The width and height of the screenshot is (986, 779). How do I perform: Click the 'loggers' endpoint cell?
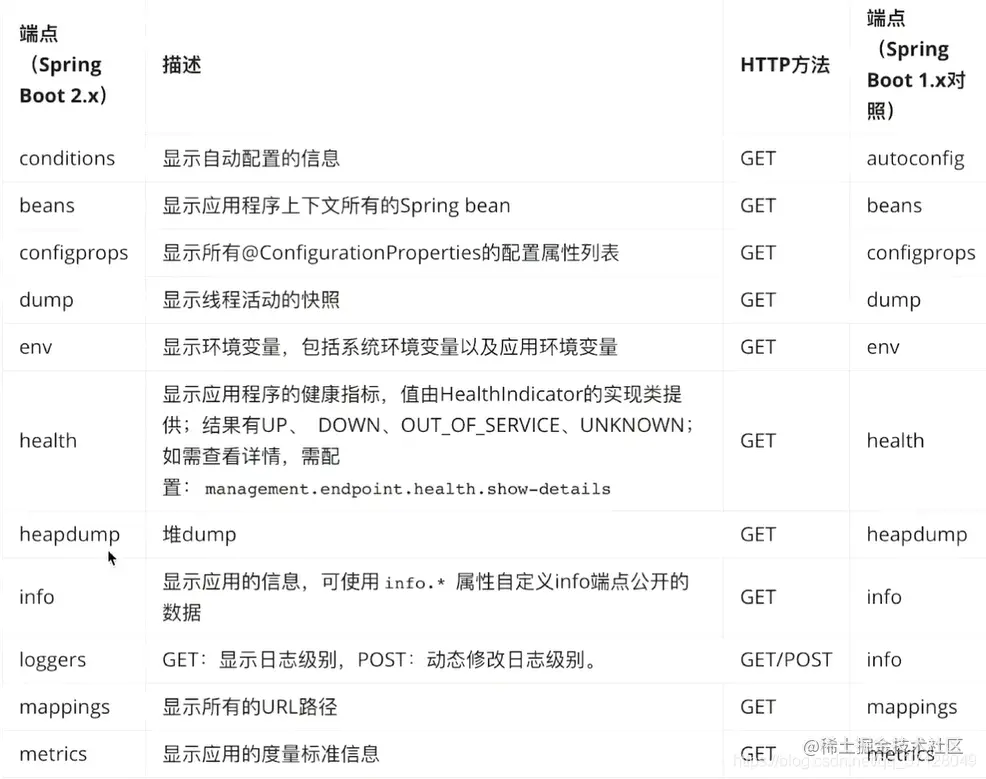(53, 660)
